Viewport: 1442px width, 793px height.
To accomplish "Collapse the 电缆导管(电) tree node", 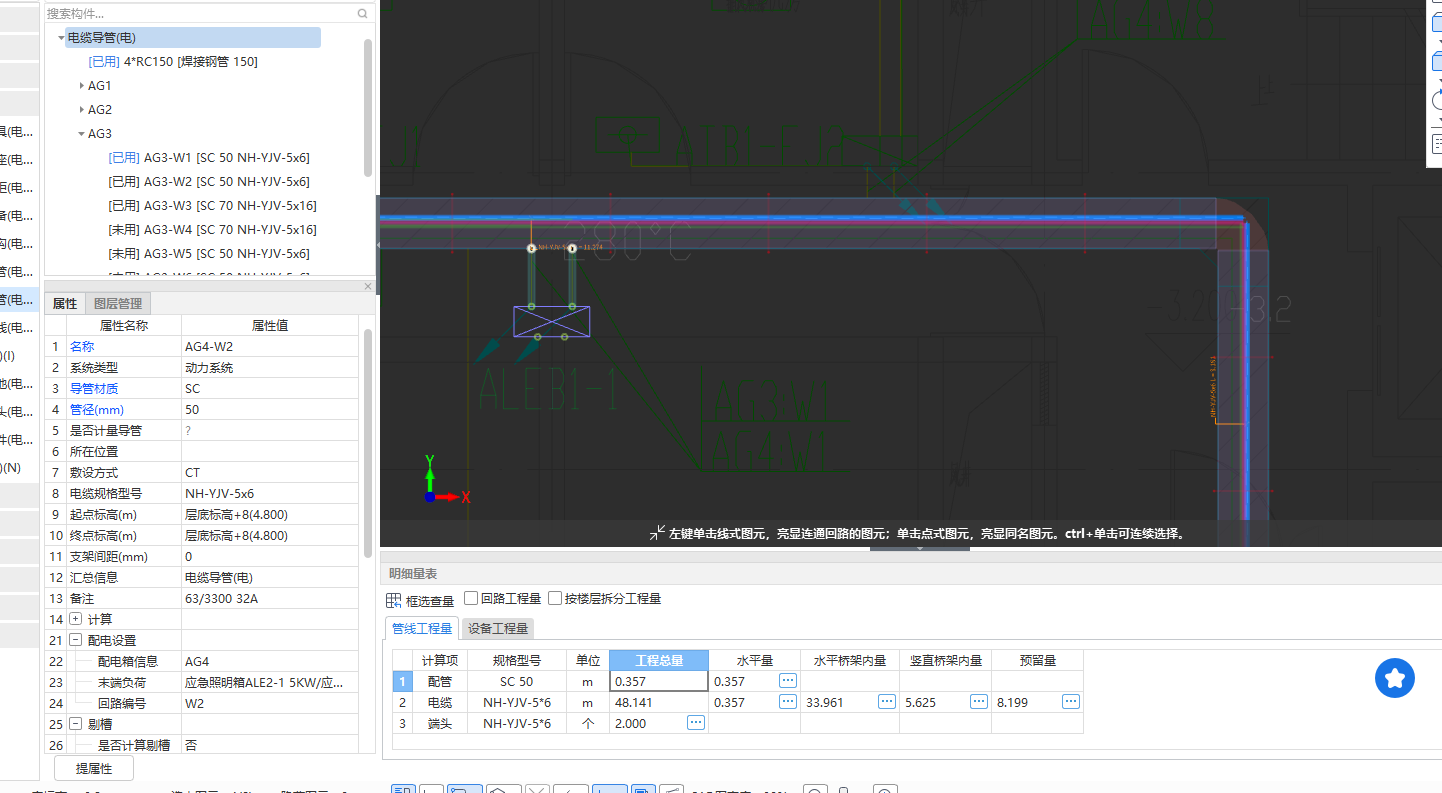I will (x=61, y=38).
